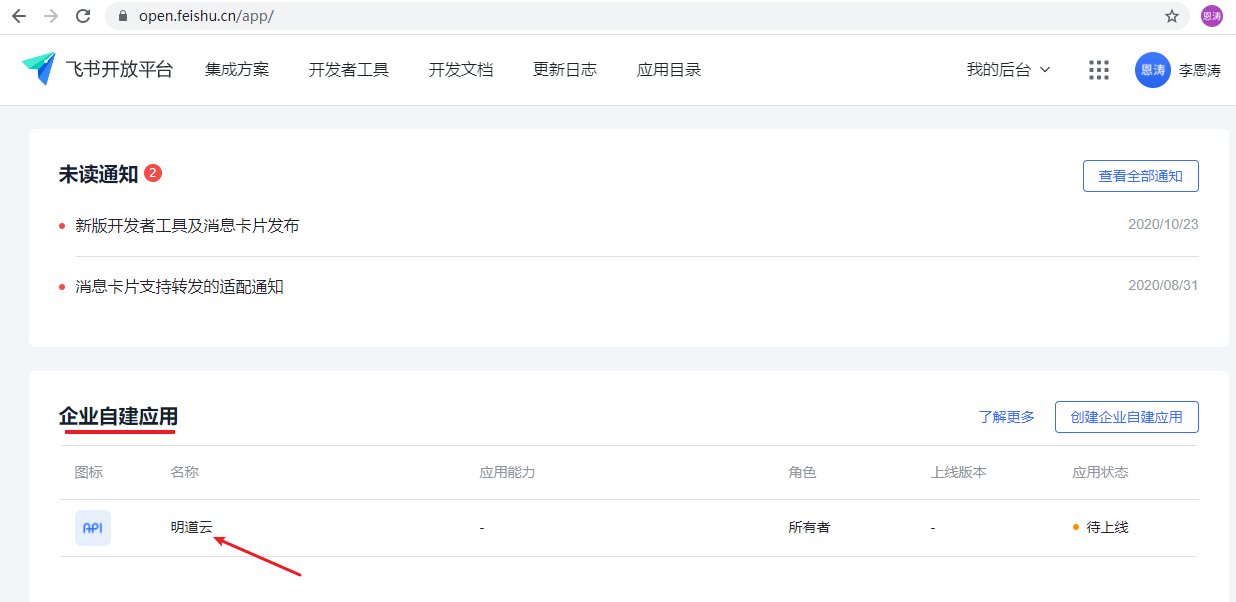Open the nine-dot app grid icon
This screenshot has width=1236, height=602.
(1099, 70)
